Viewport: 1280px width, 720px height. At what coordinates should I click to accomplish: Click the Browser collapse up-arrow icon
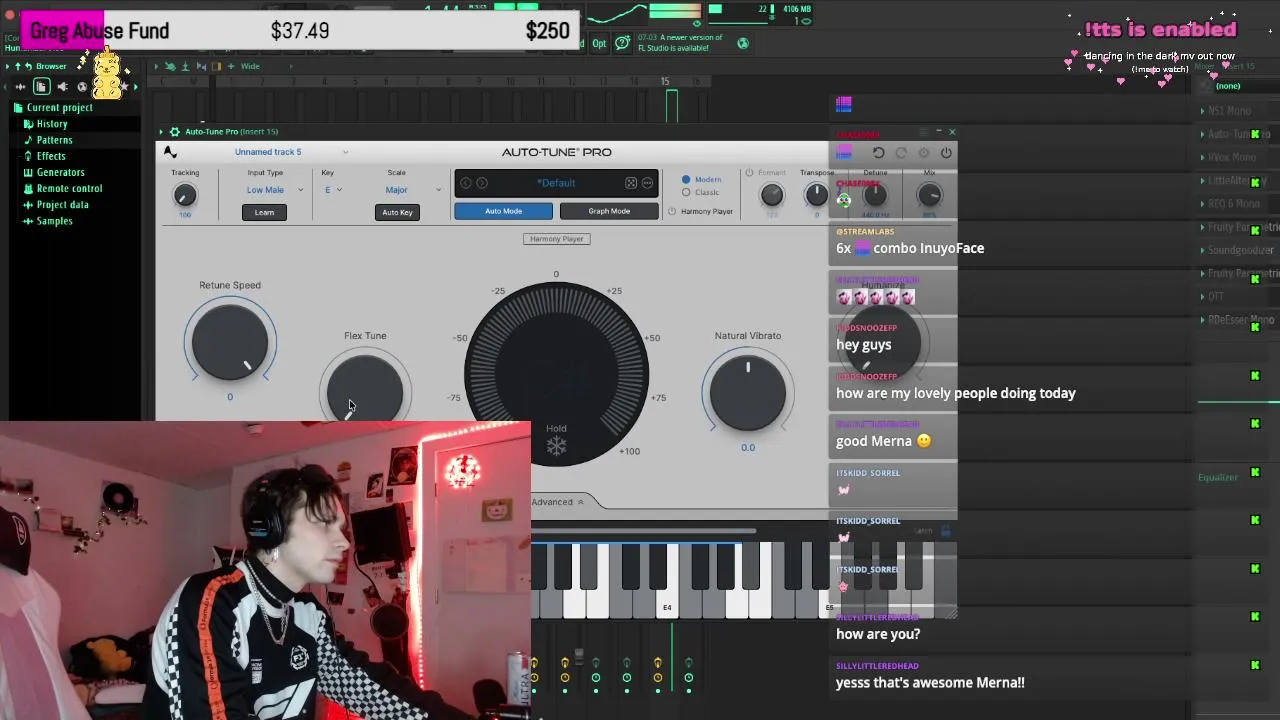pos(18,67)
